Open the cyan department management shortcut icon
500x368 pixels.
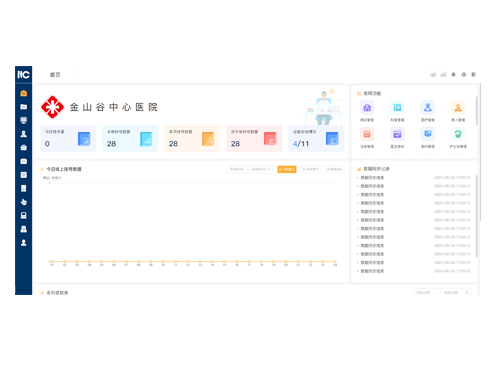point(397,108)
